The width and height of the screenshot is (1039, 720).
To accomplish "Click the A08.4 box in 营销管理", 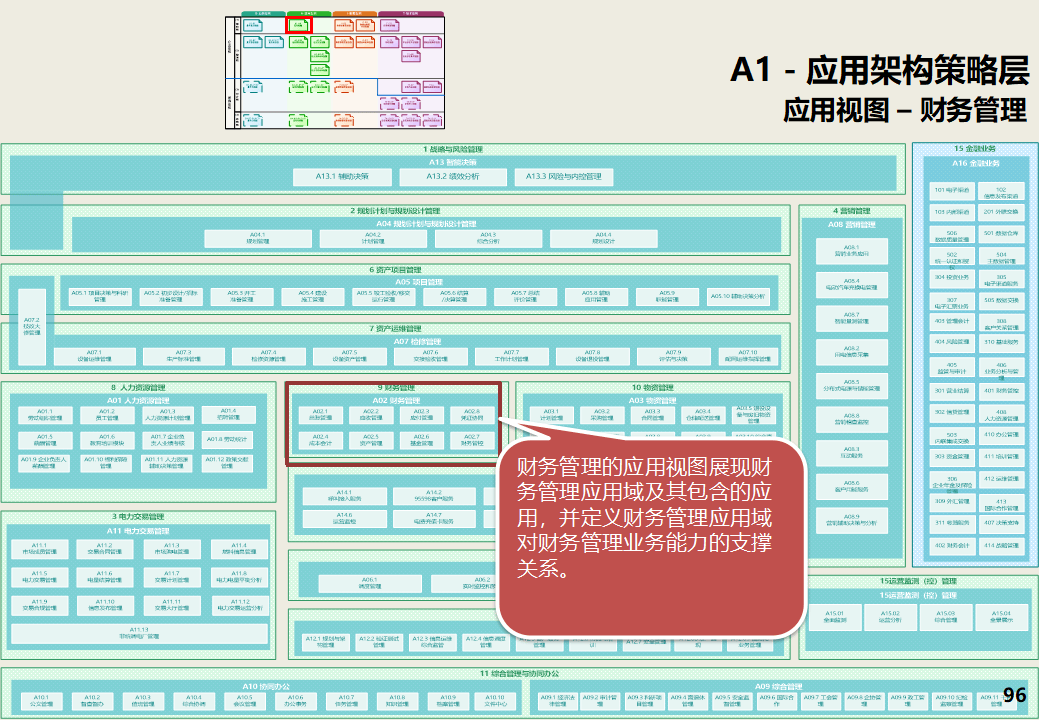I will 852,285.
